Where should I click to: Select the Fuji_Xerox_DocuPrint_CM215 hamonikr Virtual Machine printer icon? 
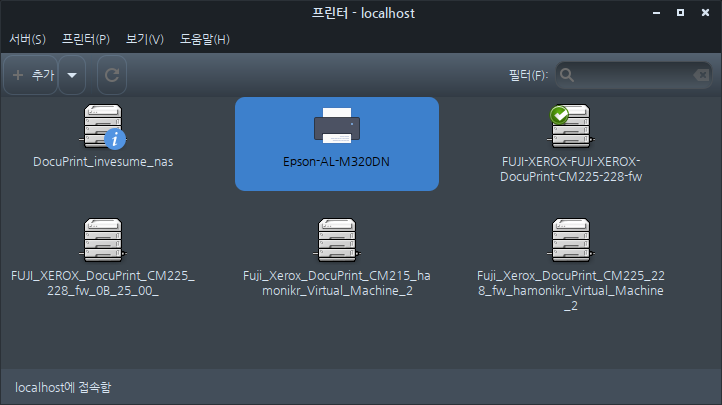coord(337,240)
